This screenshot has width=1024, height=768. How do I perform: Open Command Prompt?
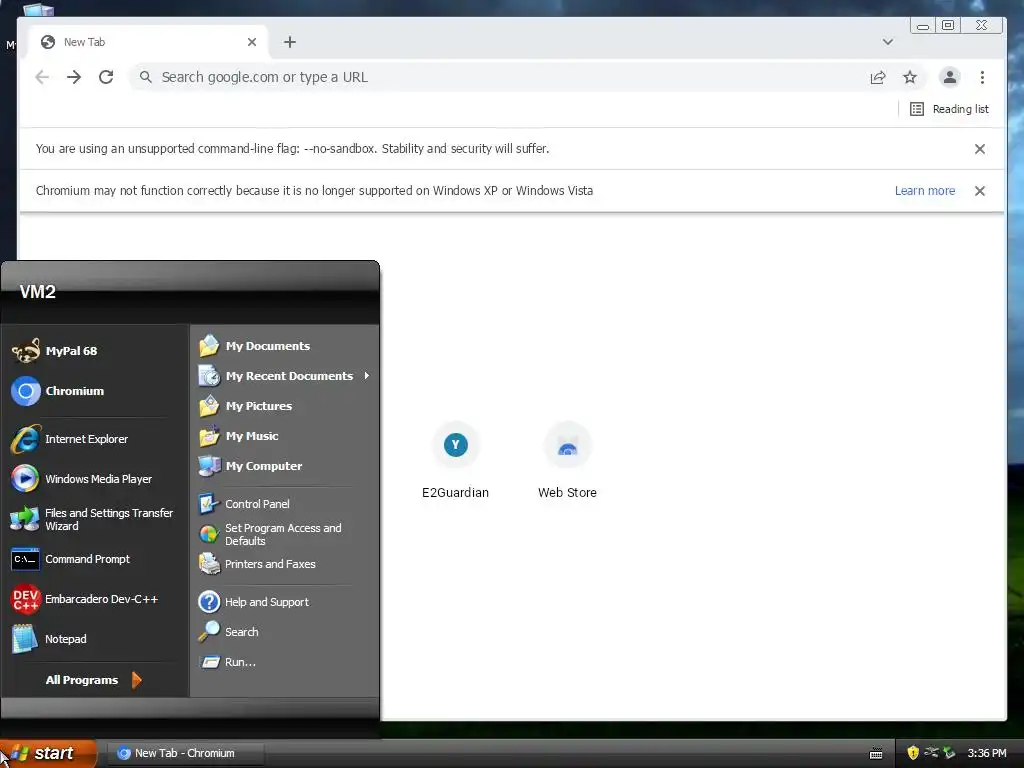pyautogui.click(x=95, y=559)
